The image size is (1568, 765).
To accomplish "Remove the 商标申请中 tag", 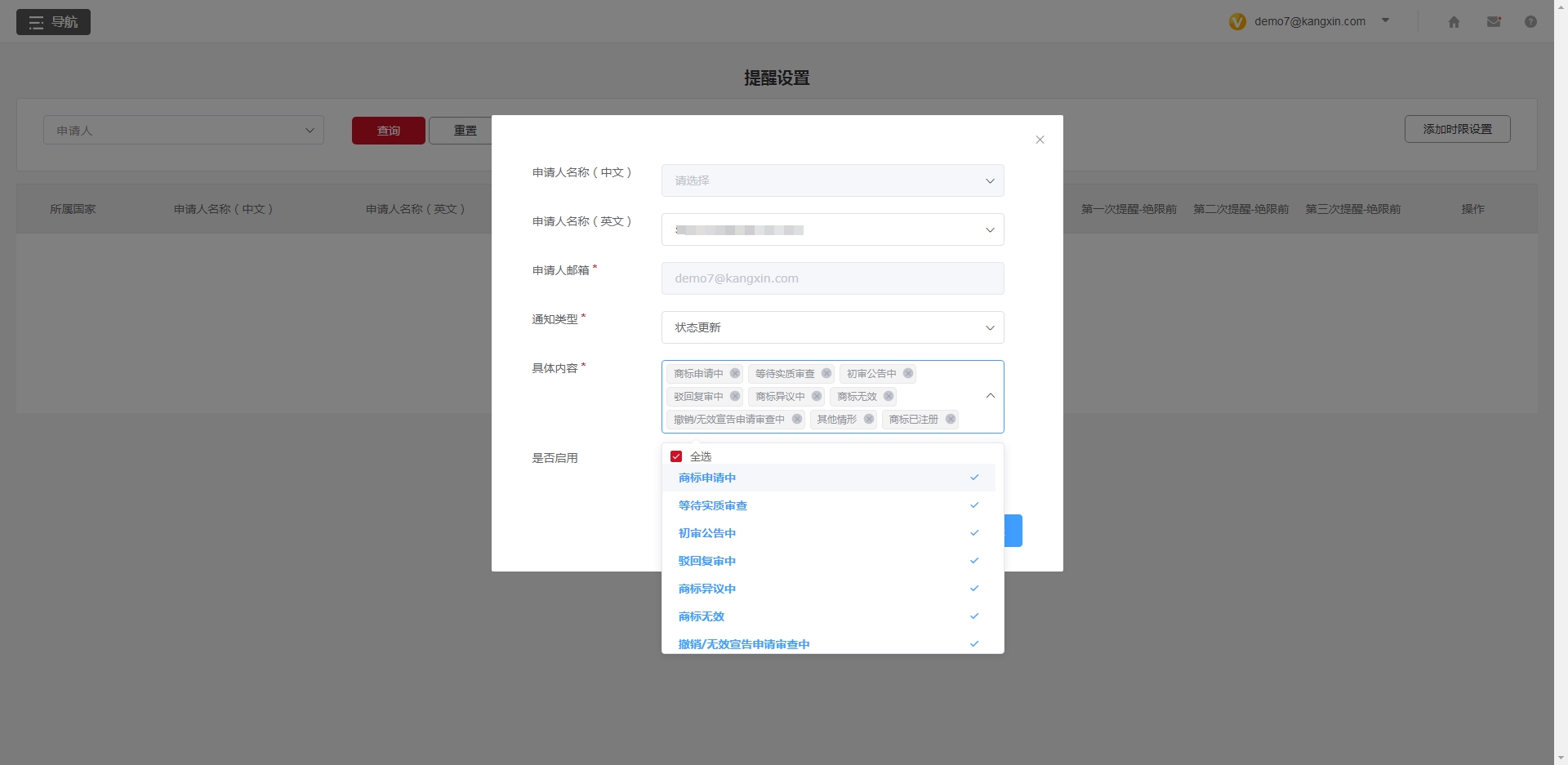I will coord(734,373).
